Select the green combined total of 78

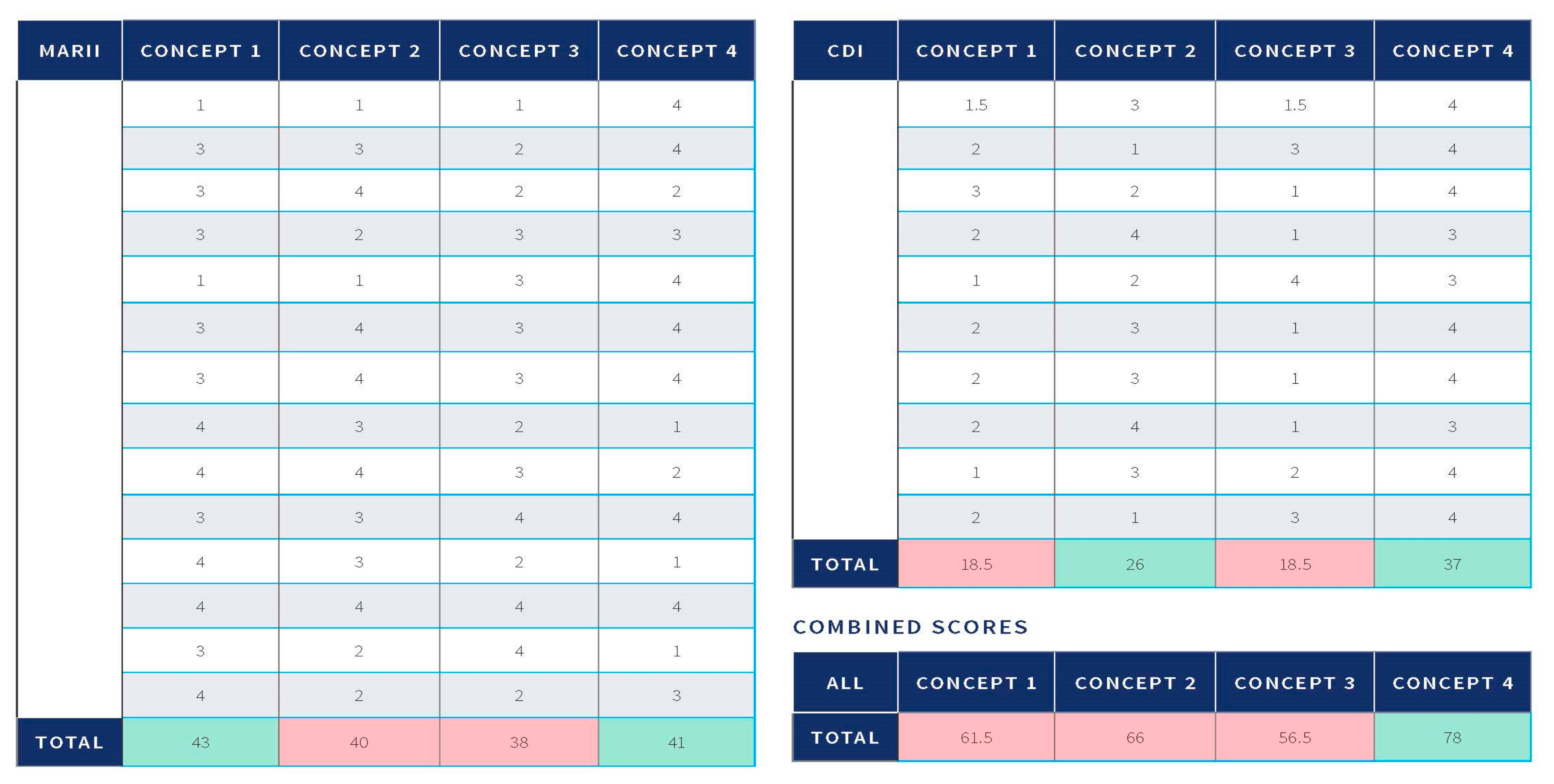1452,737
